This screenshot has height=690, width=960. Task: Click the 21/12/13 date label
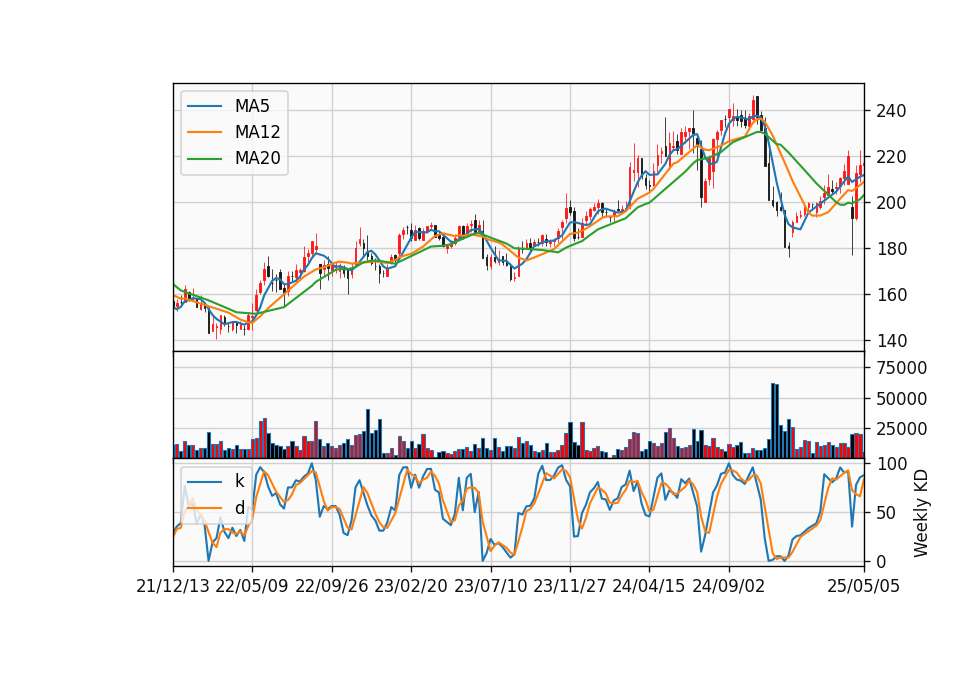pos(173,586)
